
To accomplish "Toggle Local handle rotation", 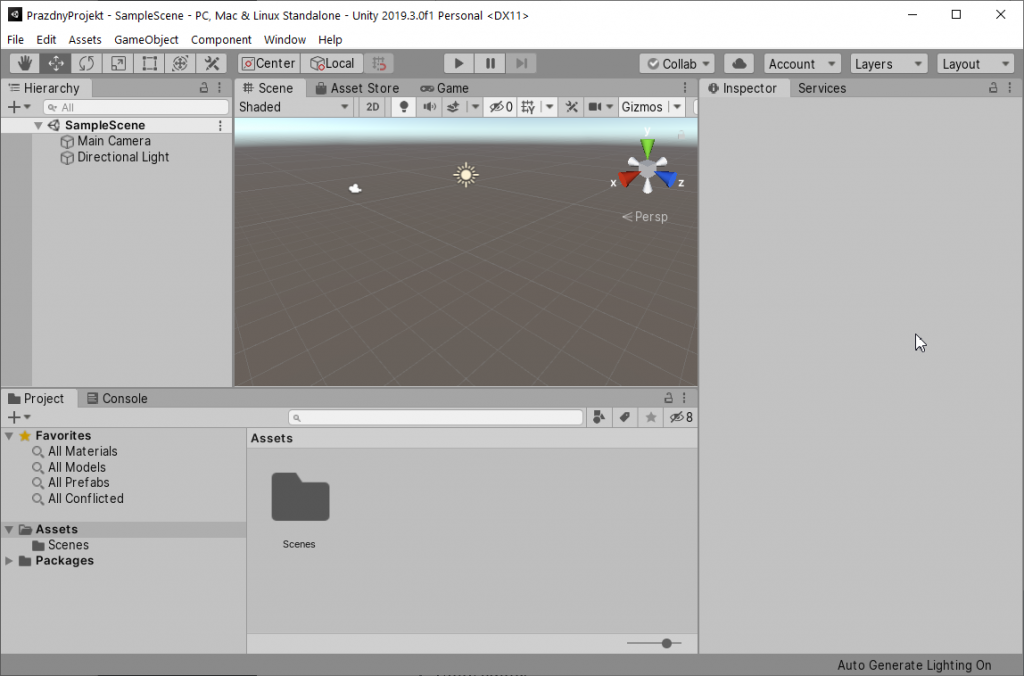I will coord(332,63).
